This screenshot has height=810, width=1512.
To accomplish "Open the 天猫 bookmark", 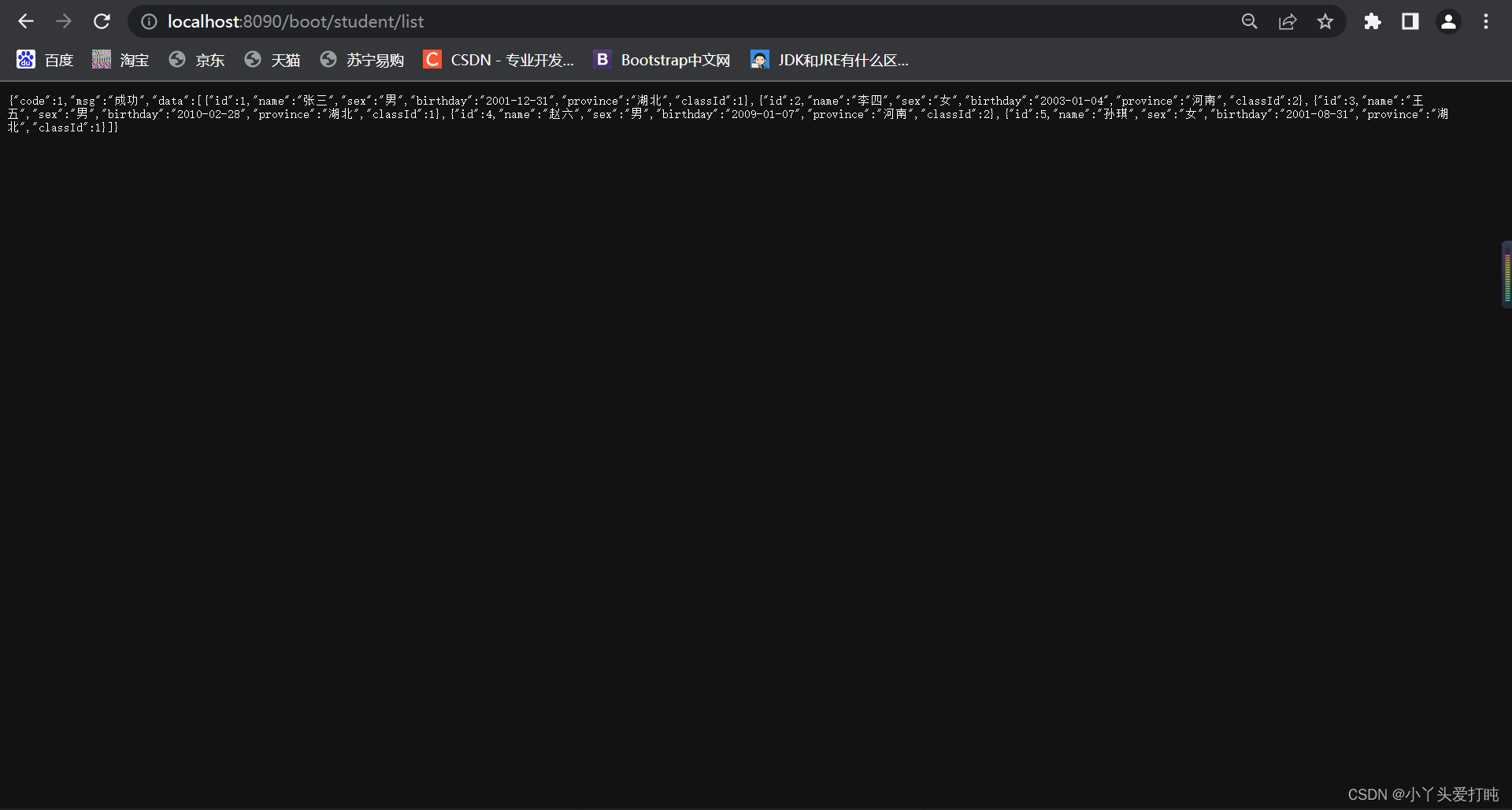I will (x=272, y=60).
